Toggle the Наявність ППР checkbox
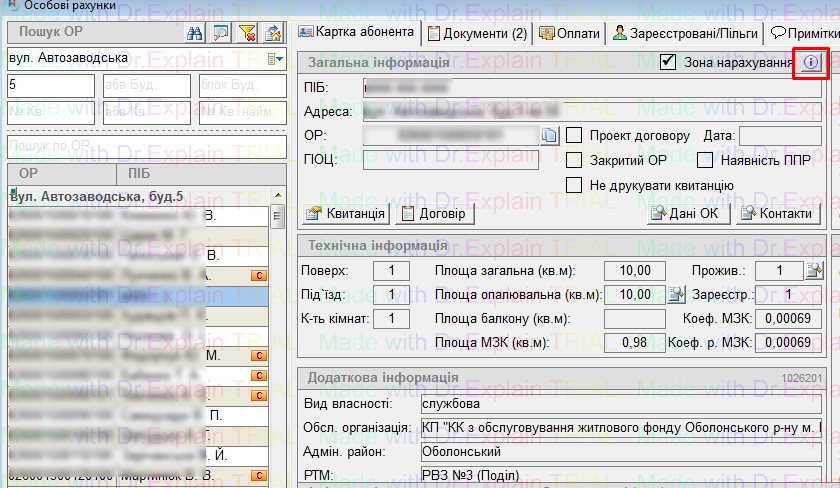This screenshot has width=840, height=488. (x=704, y=160)
